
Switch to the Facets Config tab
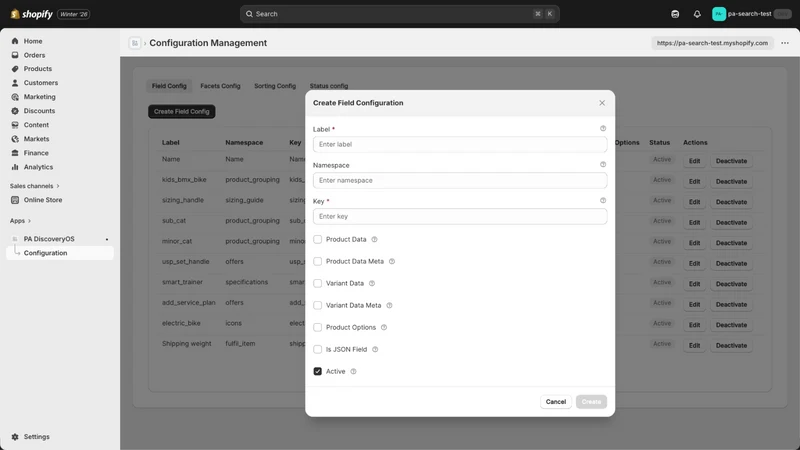point(220,86)
